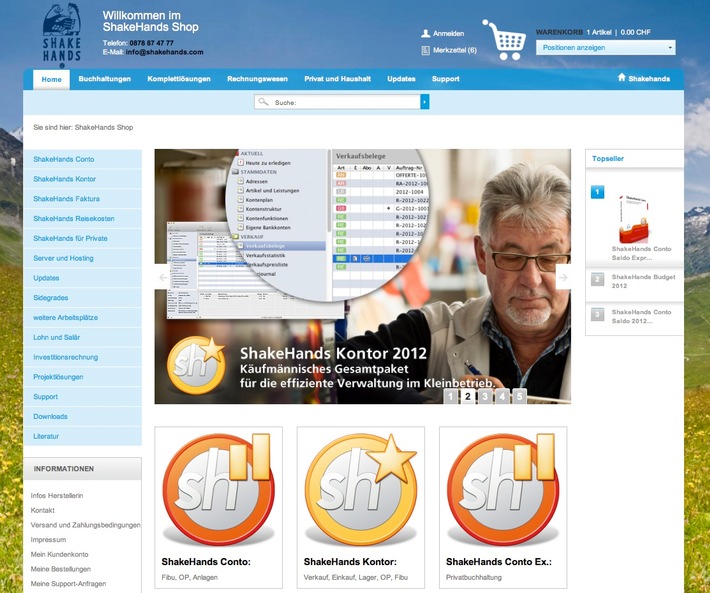This screenshot has height=593, width=710.
Task: Click the topseller rank 1 badge
Action: coord(597,192)
